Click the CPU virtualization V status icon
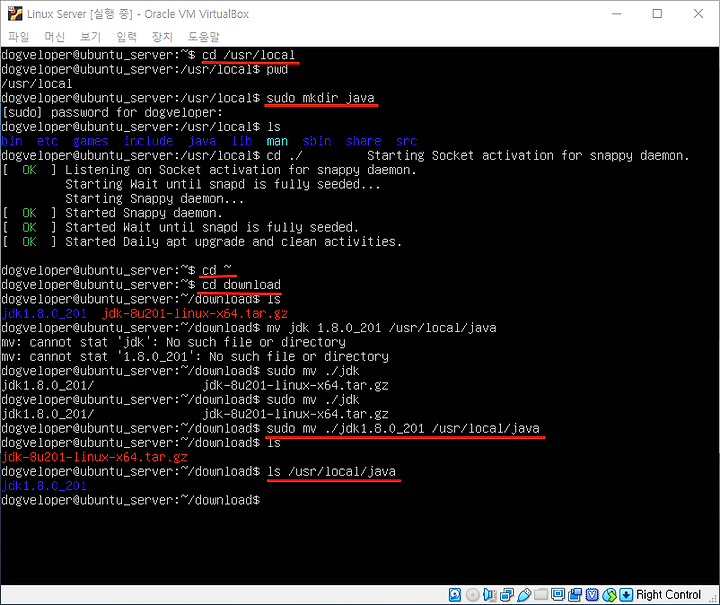 (x=592, y=595)
